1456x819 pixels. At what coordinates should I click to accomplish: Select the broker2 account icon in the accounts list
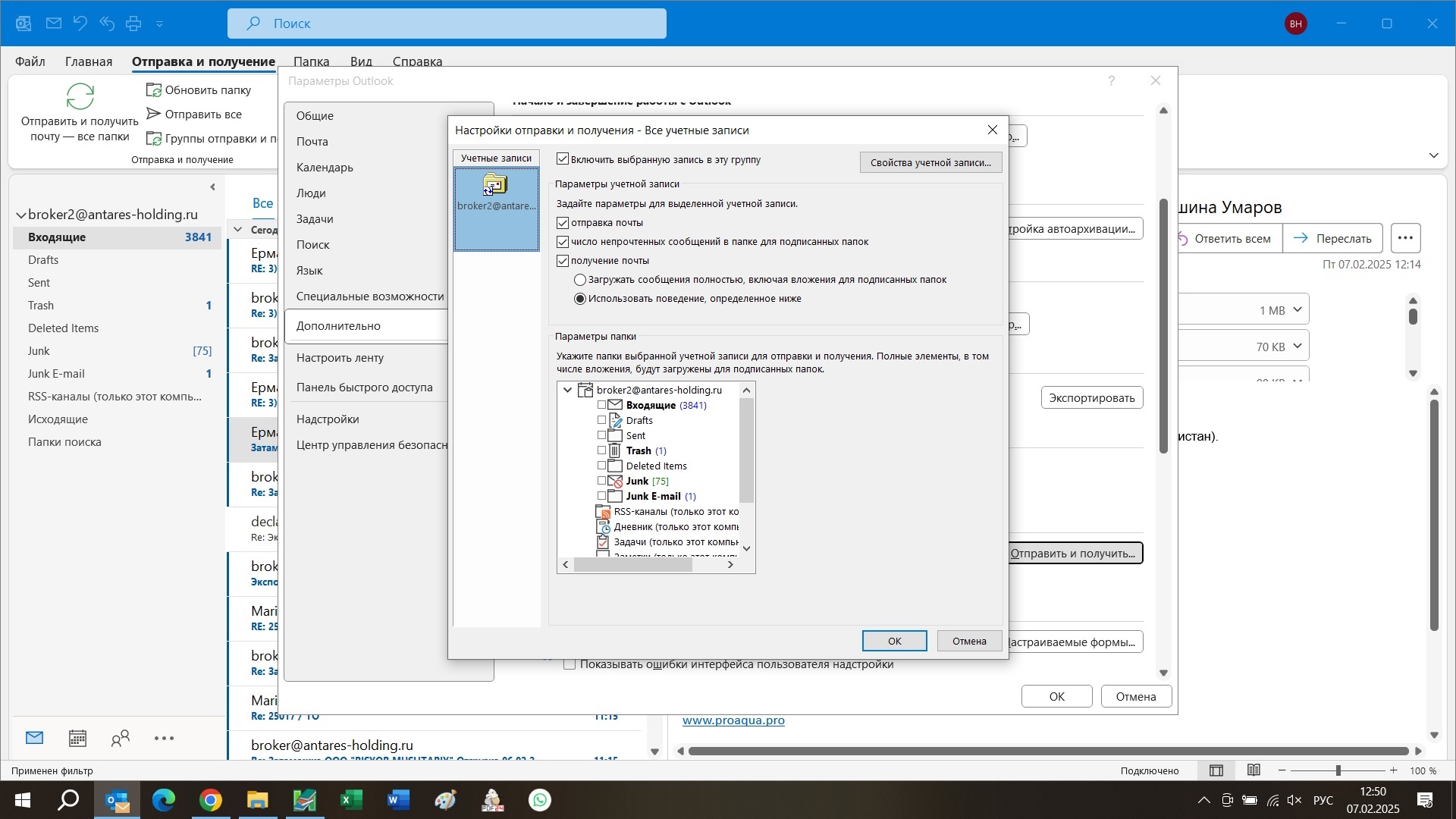(496, 186)
